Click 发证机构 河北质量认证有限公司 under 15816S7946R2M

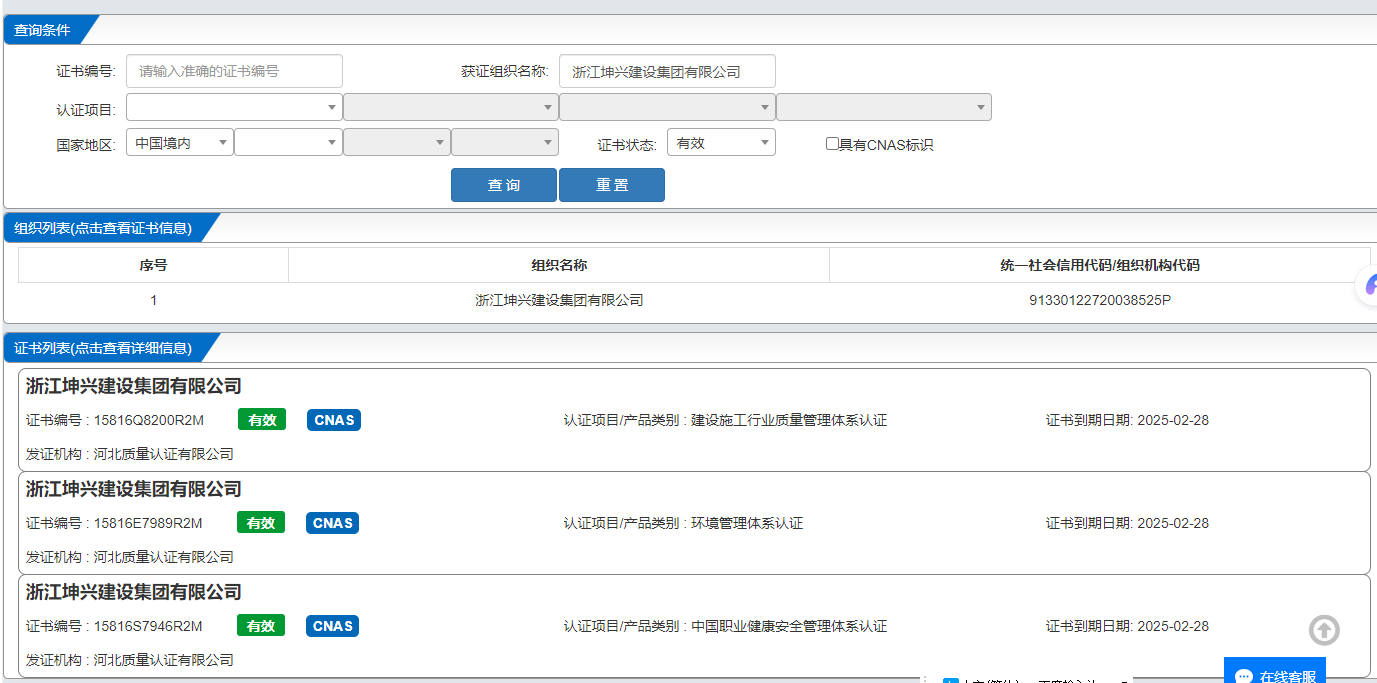[x=130, y=660]
